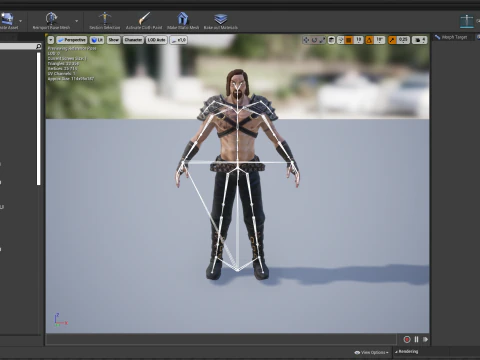Pause the preview animation

click(416, 339)
